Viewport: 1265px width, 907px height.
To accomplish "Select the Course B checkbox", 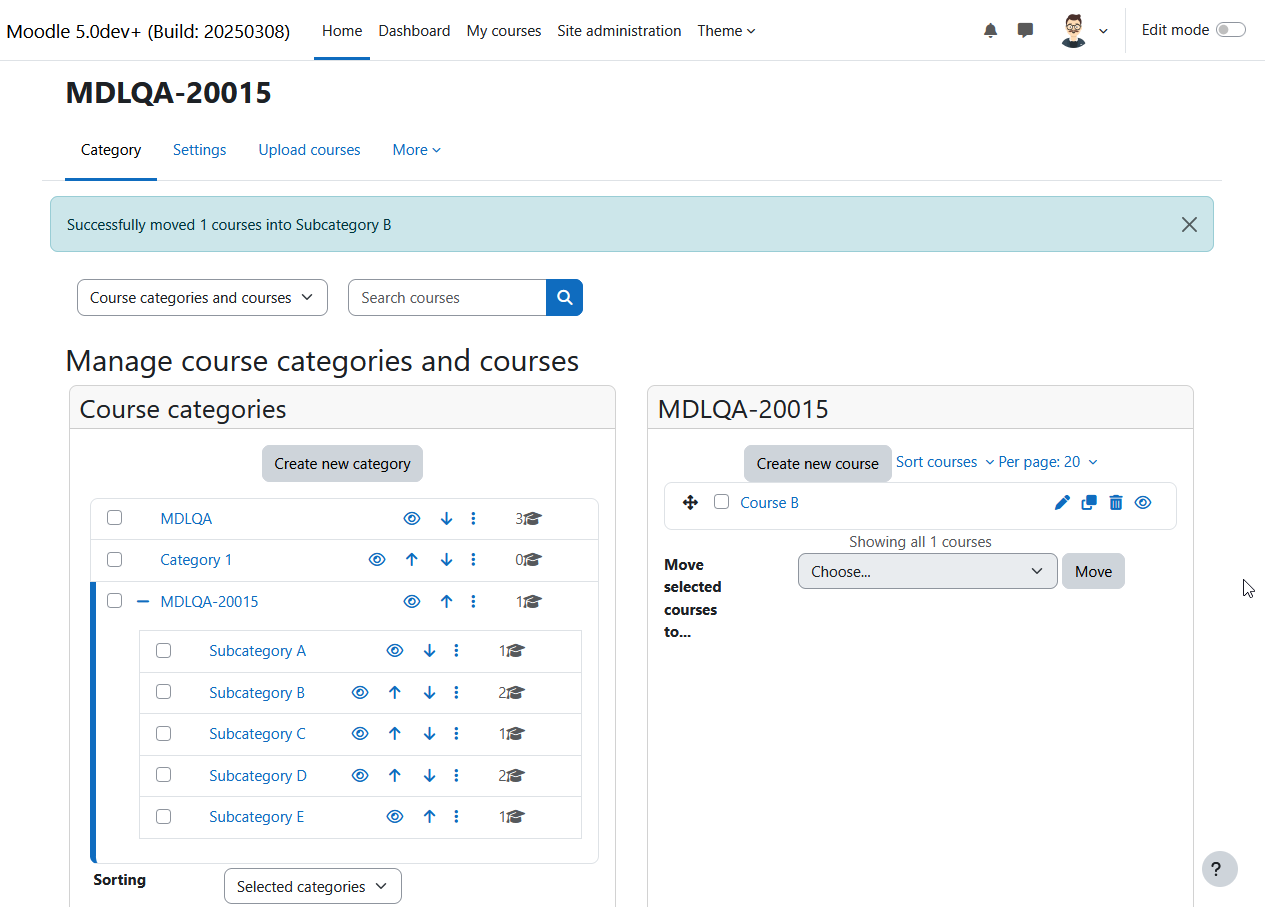I will point(722,502).
